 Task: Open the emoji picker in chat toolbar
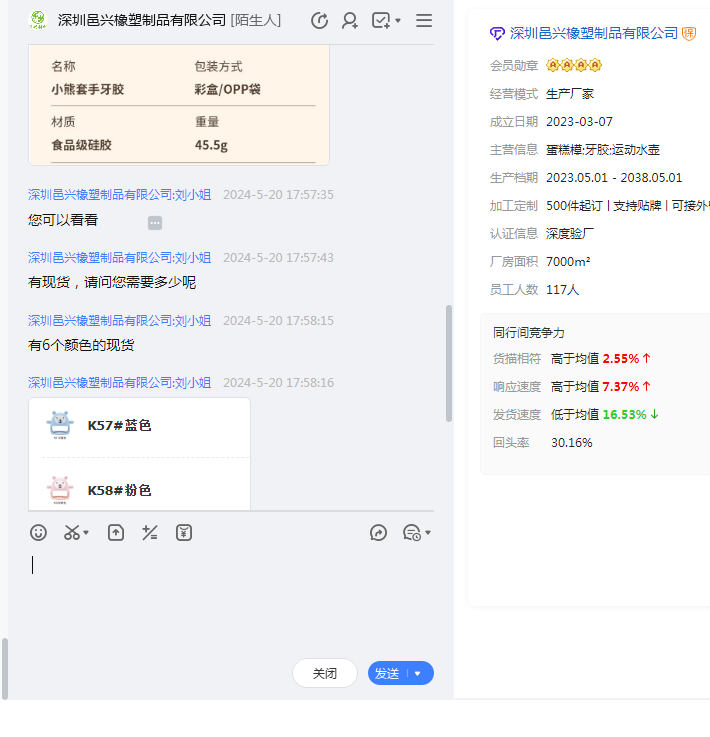[x=38, y=533]
